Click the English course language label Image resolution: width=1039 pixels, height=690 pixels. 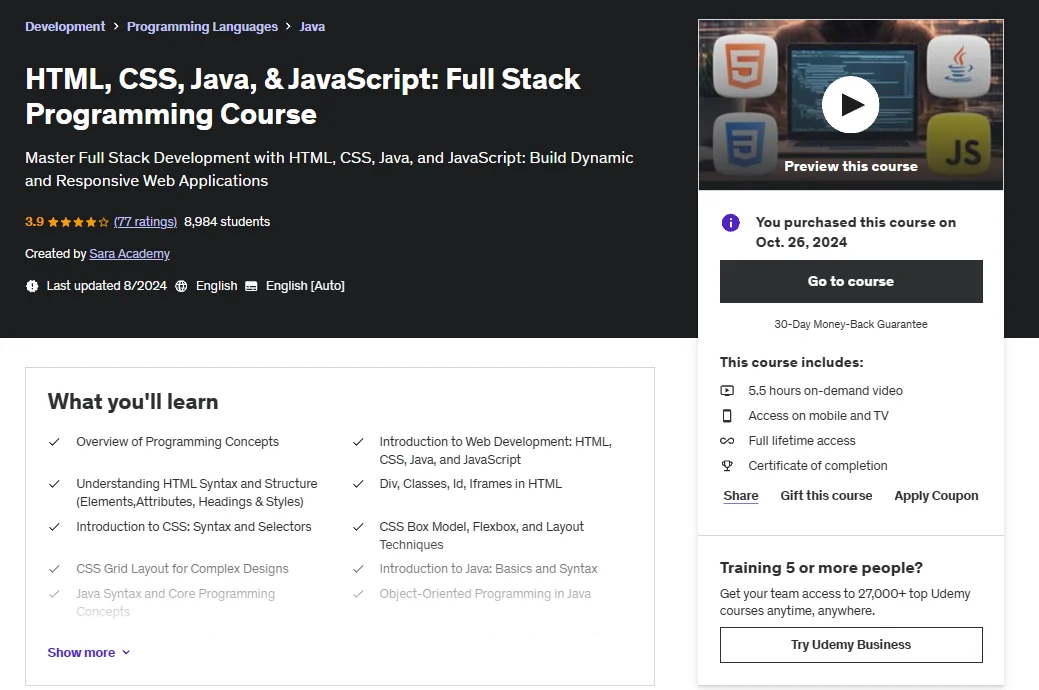click(217, 286)
